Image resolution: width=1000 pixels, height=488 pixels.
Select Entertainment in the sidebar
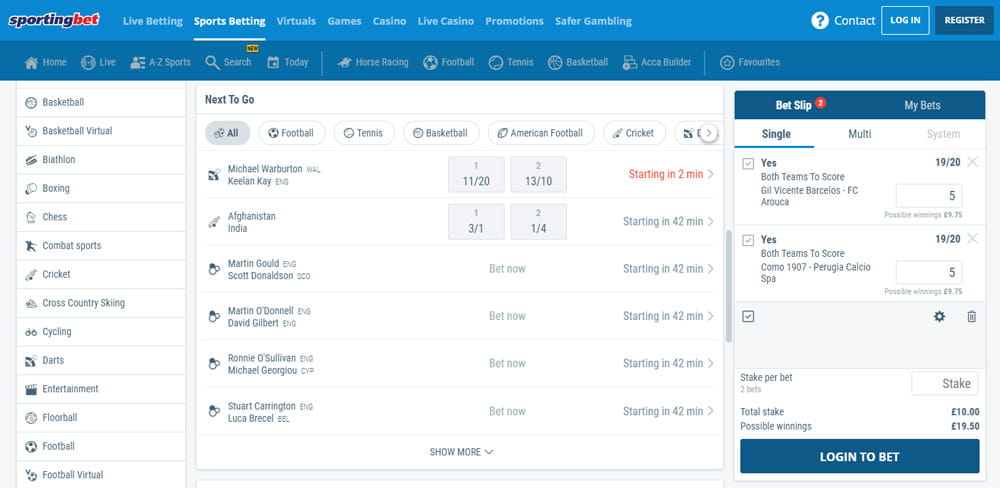coord(101,389)
